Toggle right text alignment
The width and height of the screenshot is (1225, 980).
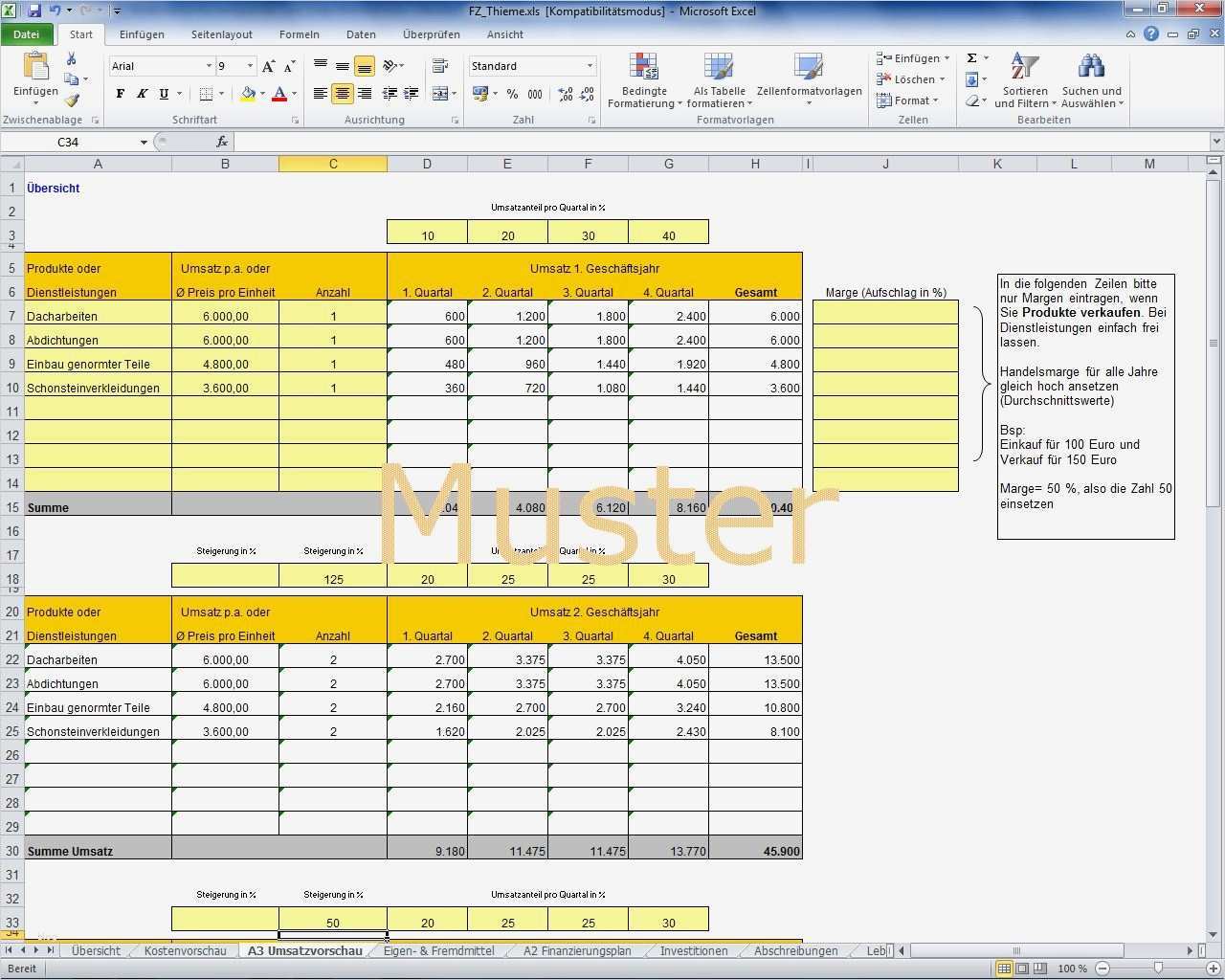pos(364,94)
